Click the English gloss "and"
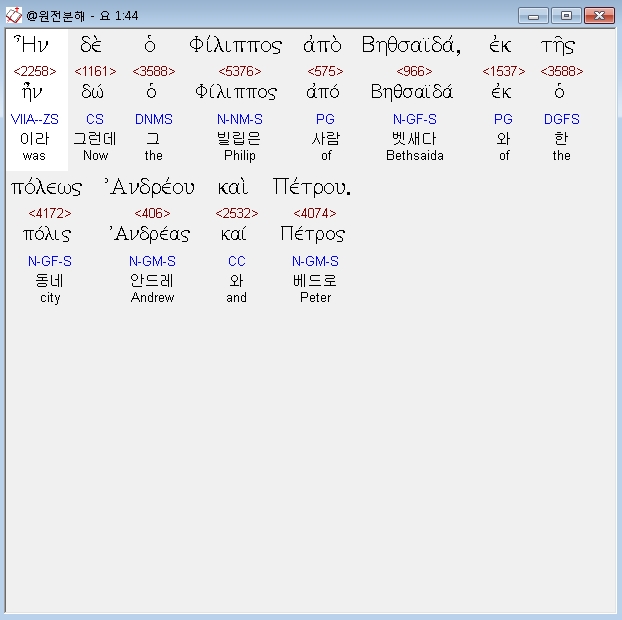The image size is (622, 620). [x=236, y=298]
